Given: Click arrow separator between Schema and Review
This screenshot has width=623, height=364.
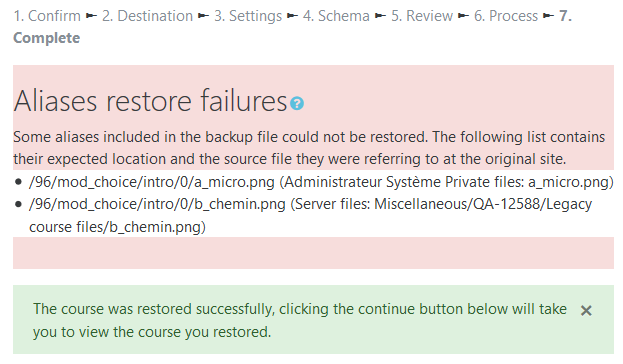Looking at the screenshot, I should [x=381, y=16].
